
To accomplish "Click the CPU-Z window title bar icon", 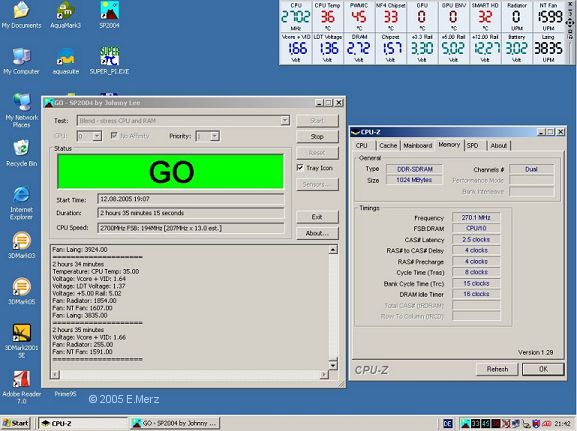I will point(355,132).
